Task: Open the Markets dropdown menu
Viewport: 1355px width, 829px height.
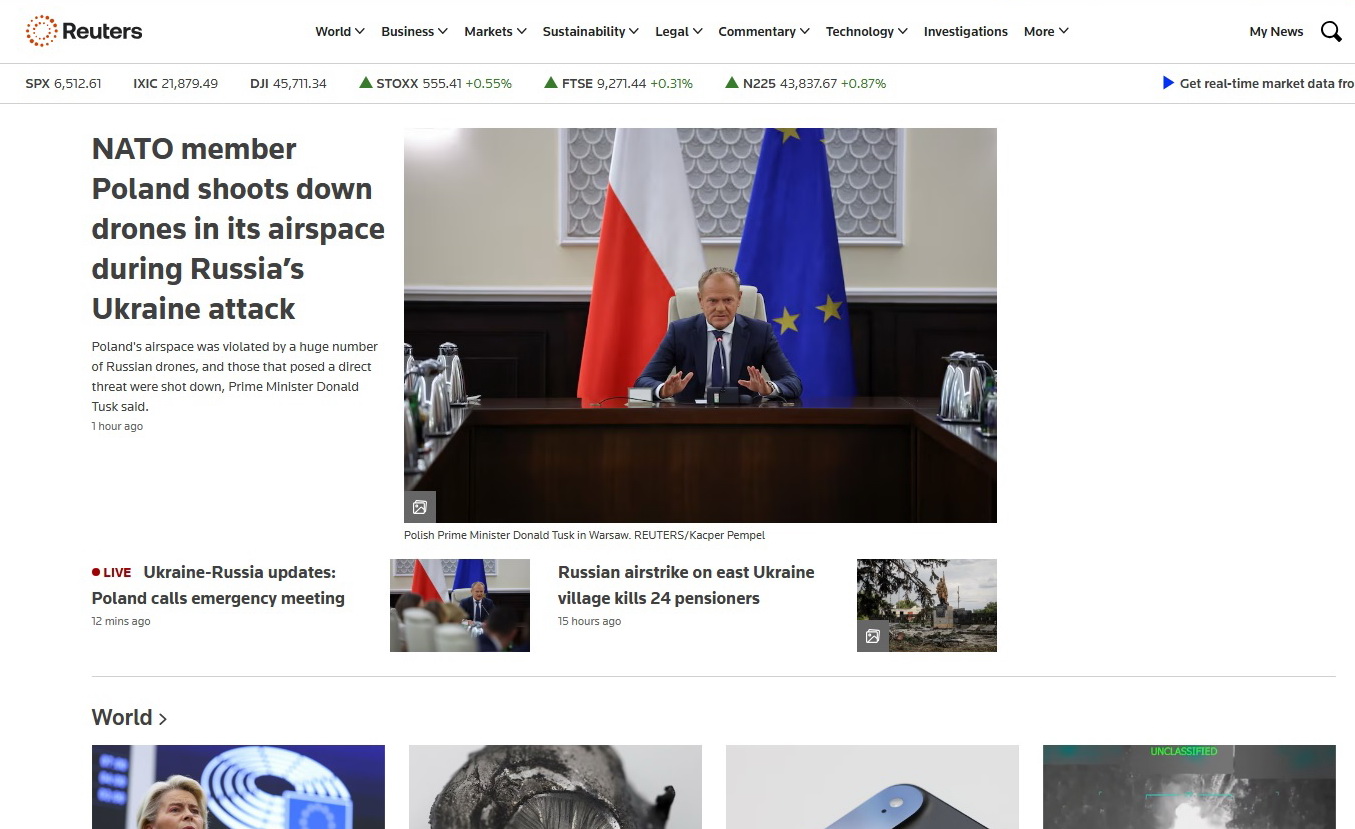Action: pos(495,32)
